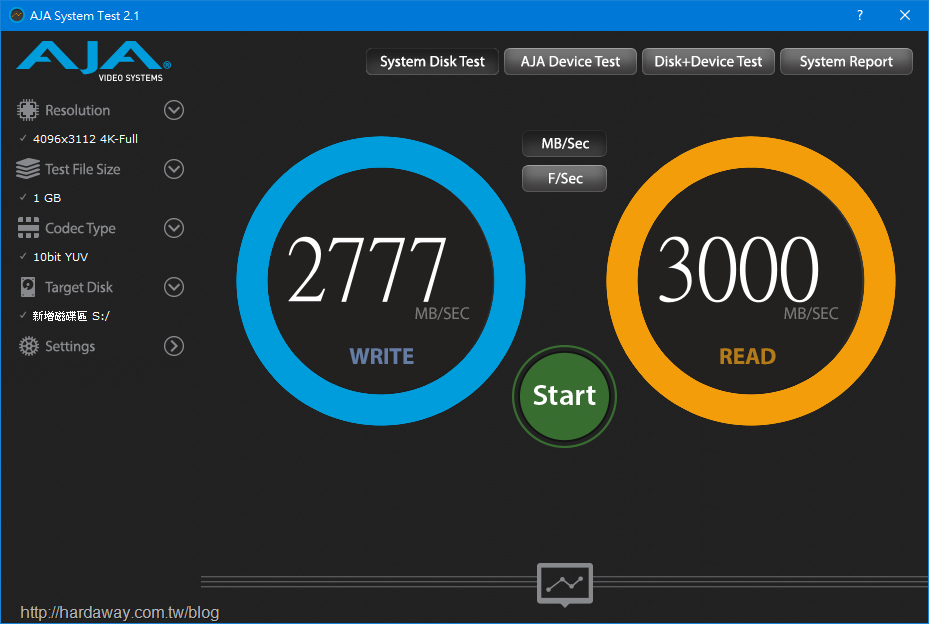Click the Resolution chip icon
Screen dimensions: 929x624
point(28,110)
